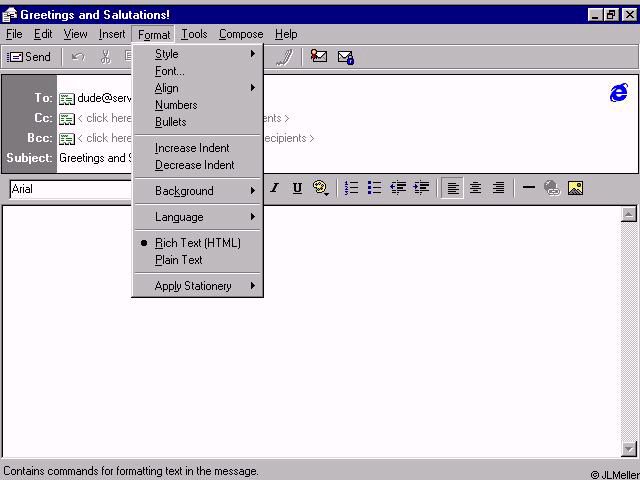Viewport: 640px width, 480px height.
Task: Insert a horizontal line via toolbar
Action: 529,188
